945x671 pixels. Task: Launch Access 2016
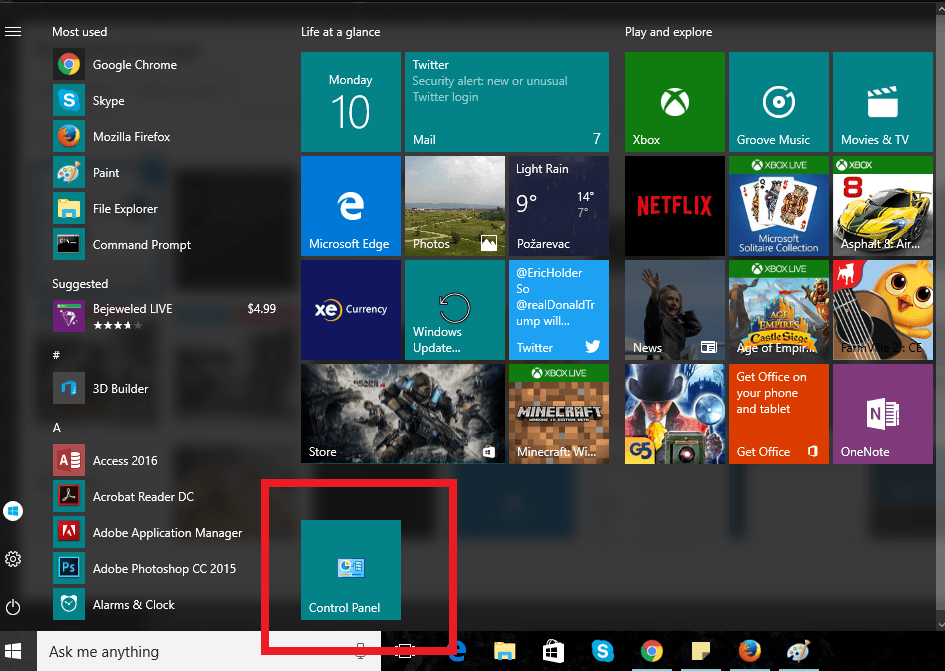pyautogui.click(x=163, y=461)
